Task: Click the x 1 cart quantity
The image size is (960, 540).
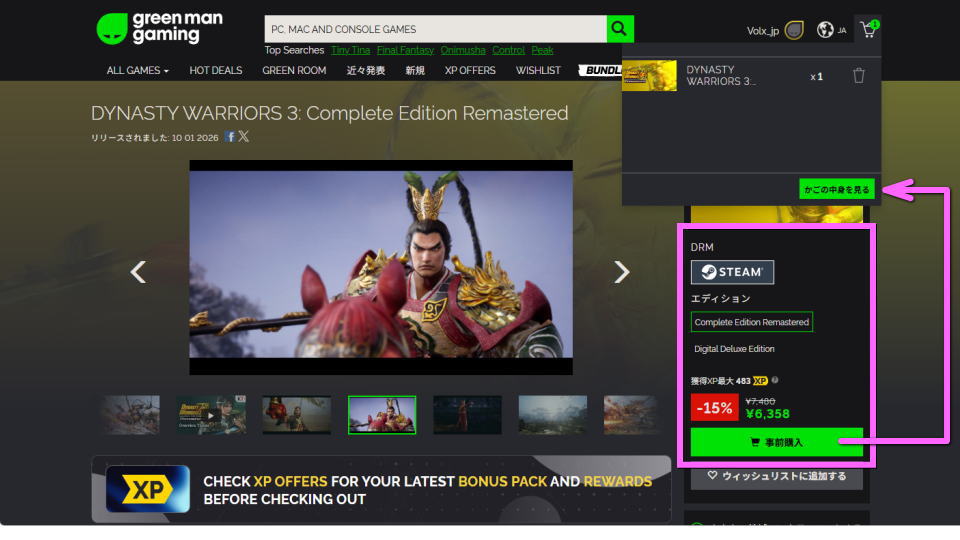Action: point(817,77)
